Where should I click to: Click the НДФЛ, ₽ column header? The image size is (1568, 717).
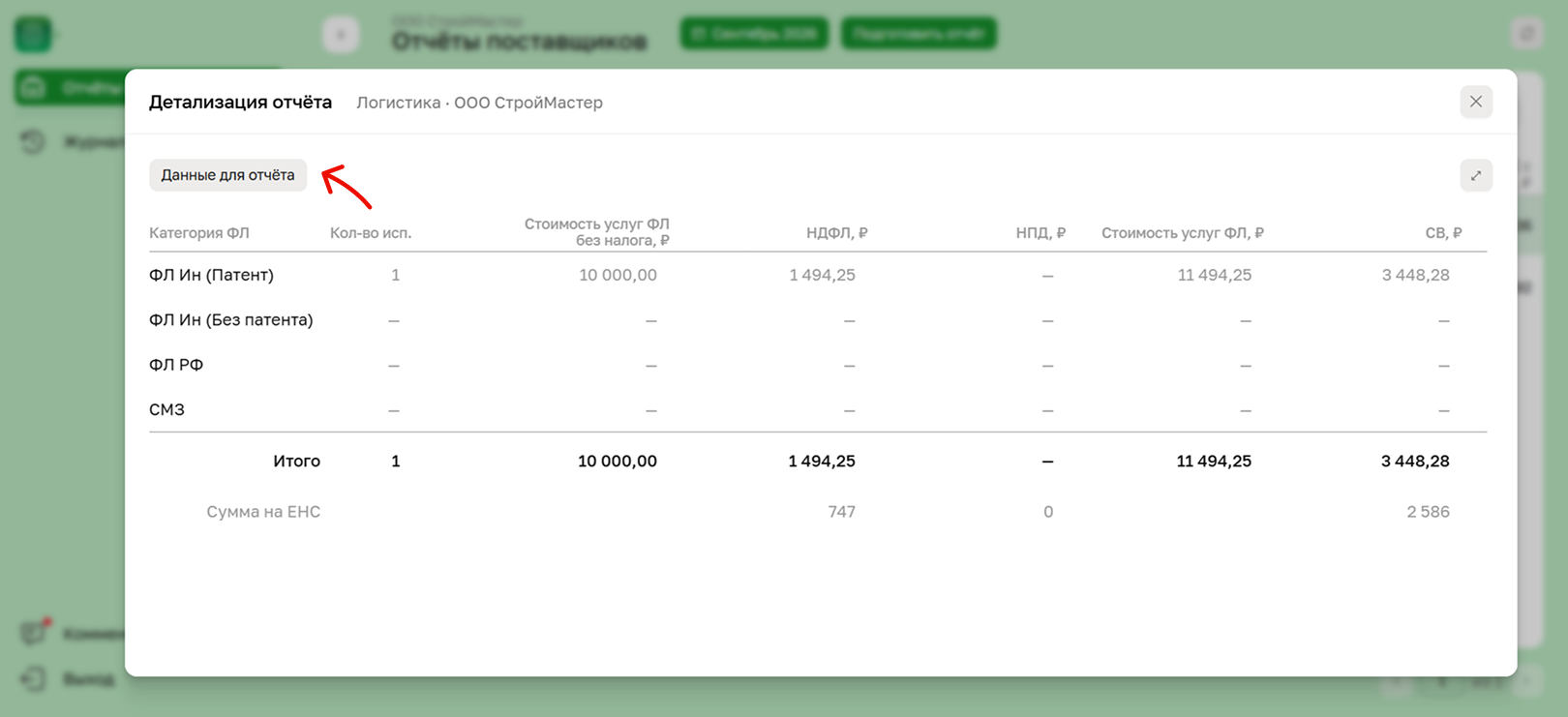[x=837, y=232]
